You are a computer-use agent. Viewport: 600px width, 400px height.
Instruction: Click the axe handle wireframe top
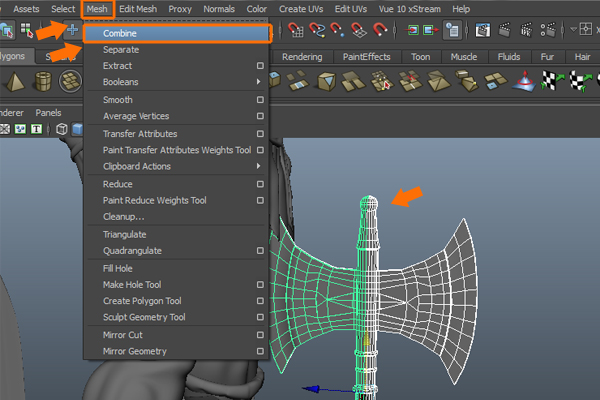tap(369, 205)
